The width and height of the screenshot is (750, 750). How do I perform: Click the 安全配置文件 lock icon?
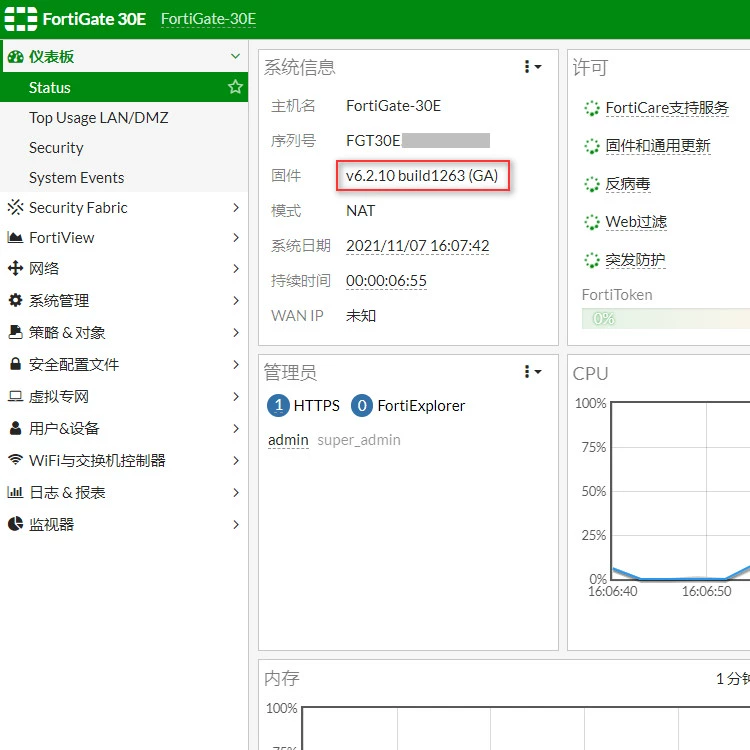[x=15, y=364]
